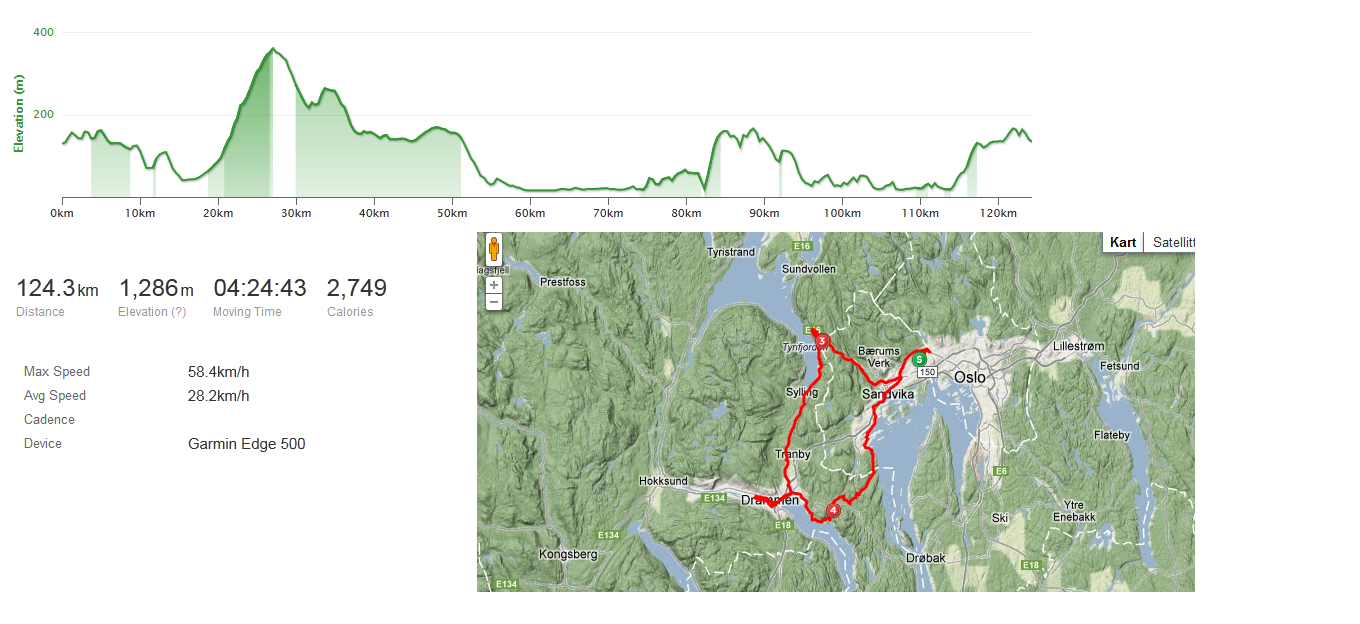Zoom in on the map
The width and height of the screenshot is (1360, 624).
click(494, 285)
